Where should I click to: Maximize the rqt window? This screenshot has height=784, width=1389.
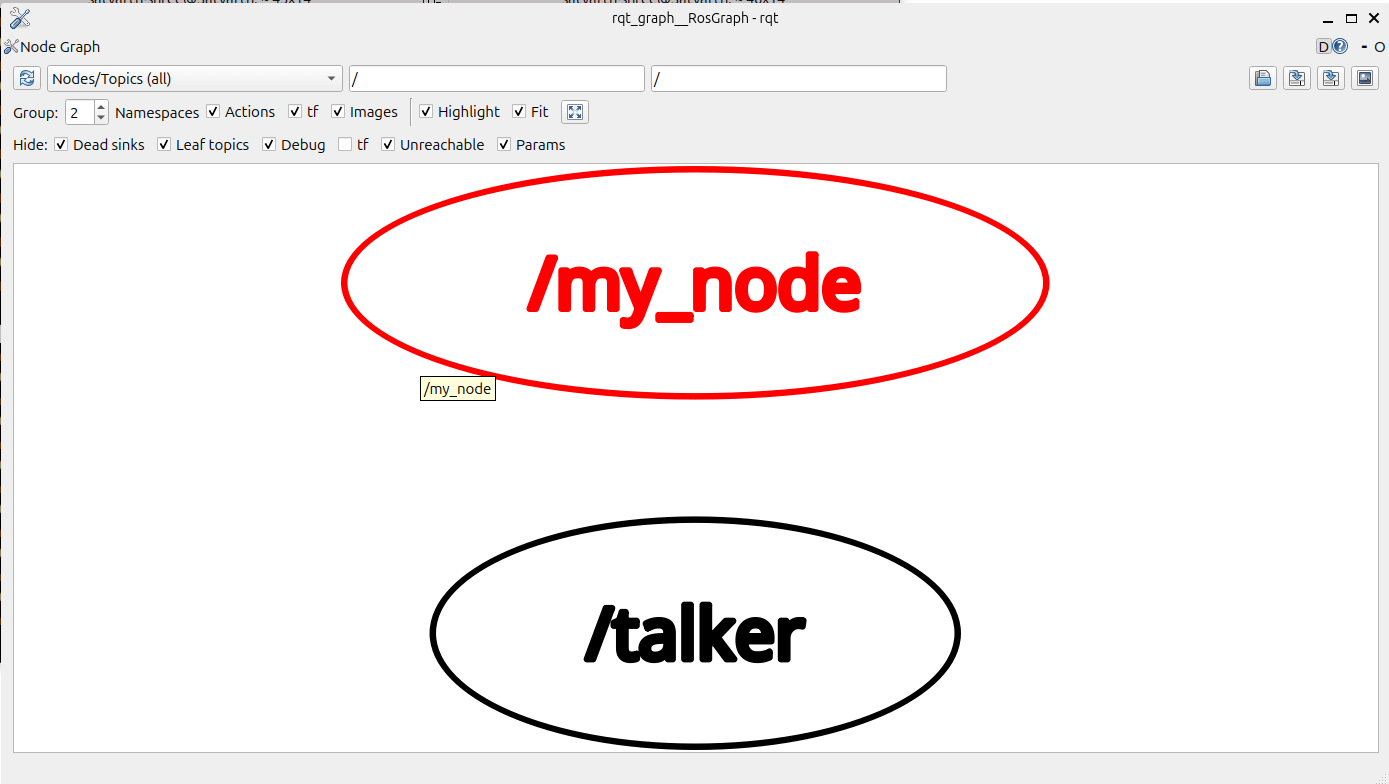pos(1351,18)
